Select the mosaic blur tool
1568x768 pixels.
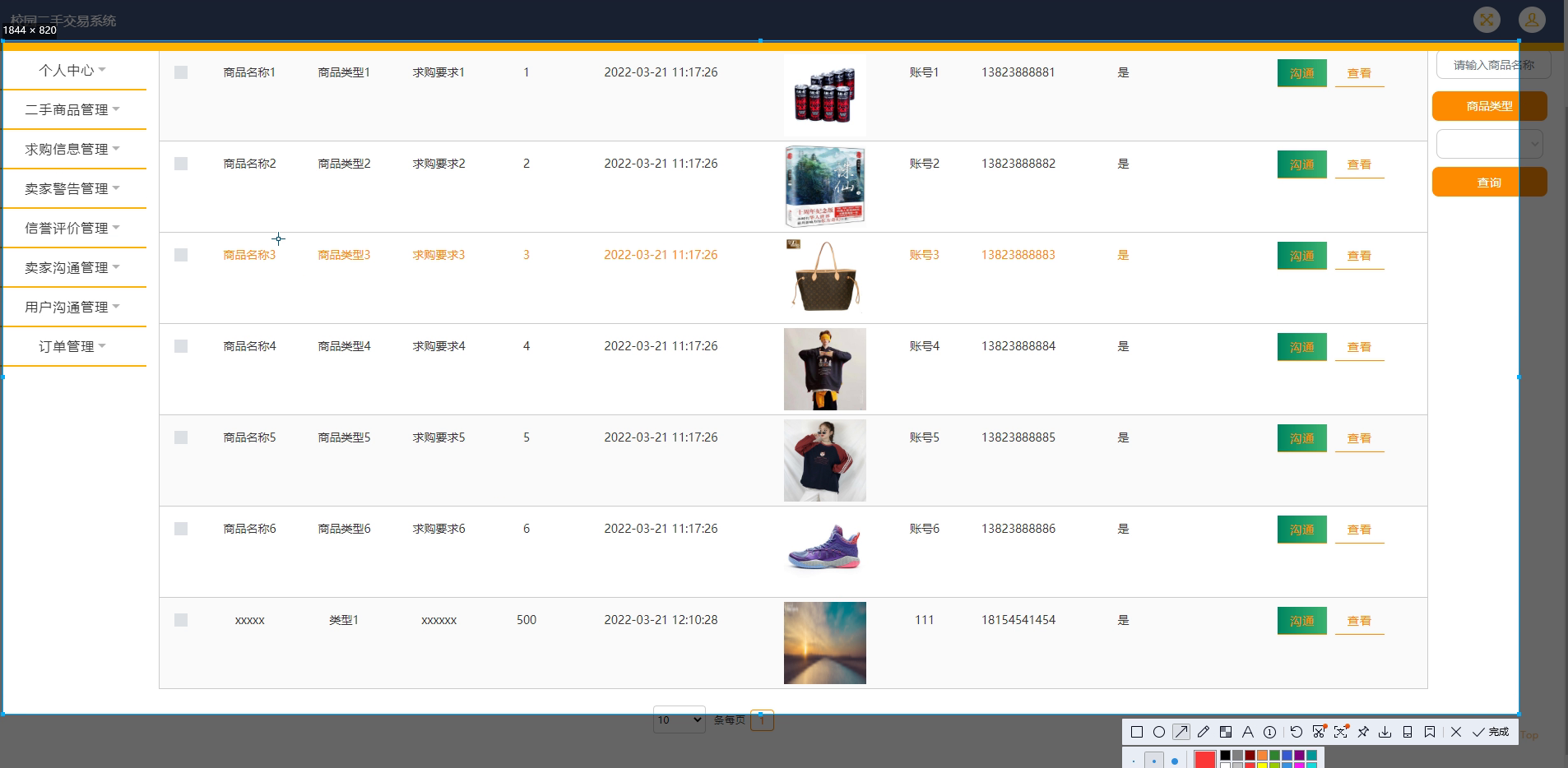pyautogui.click(x=1226, y=732)
